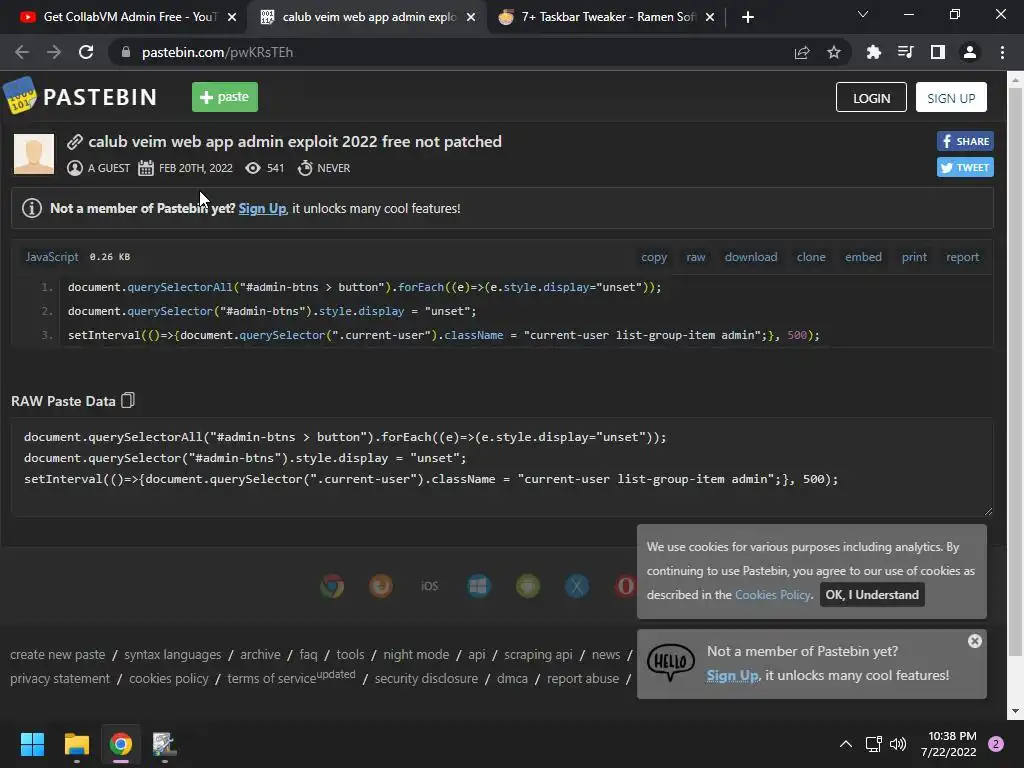The width and height of the screenshot is (1024, 768).
Task: Close the YouTube CollabVM tab
Action: pos(232,17)
